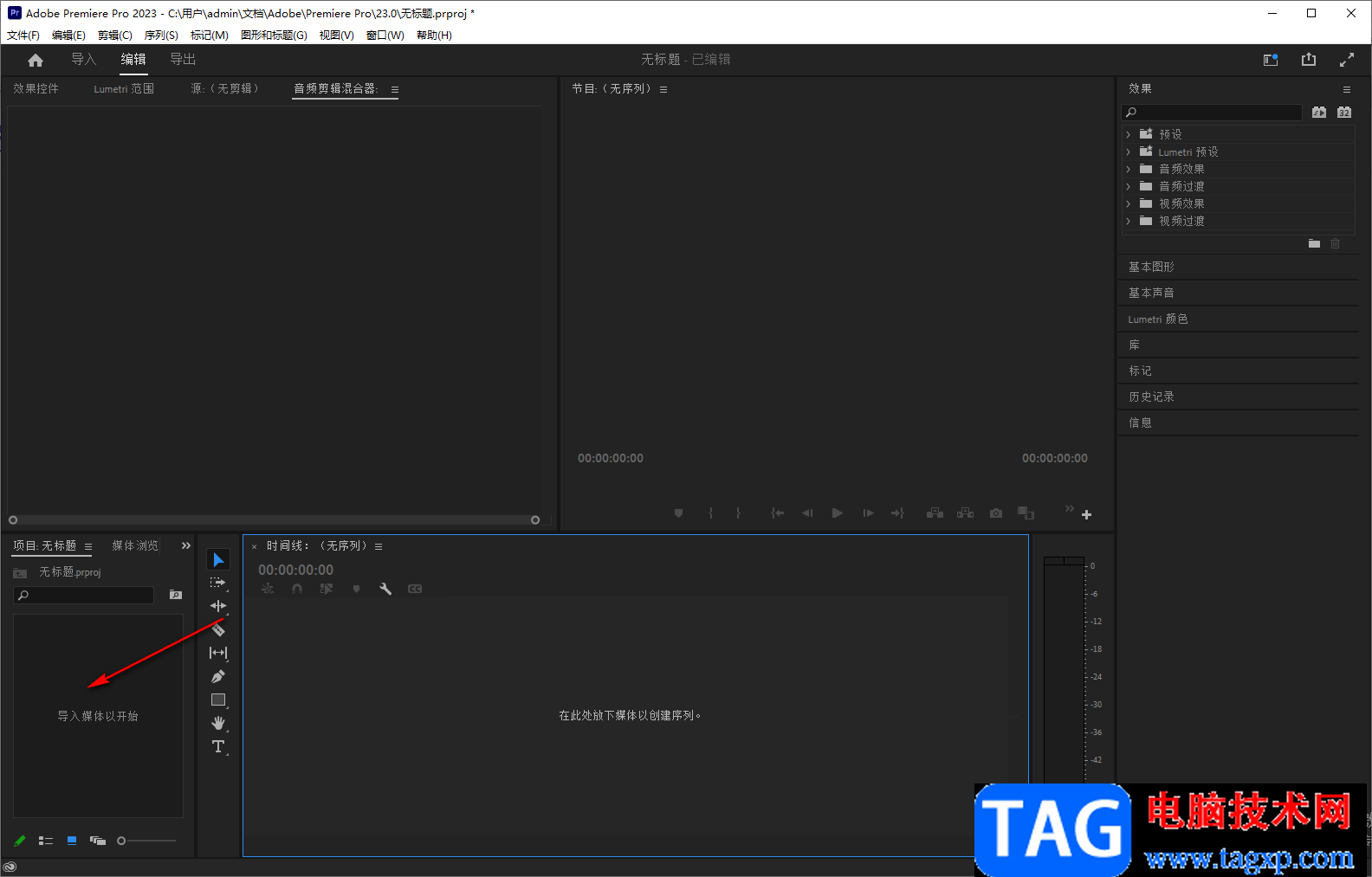Open button editor plus icon
The height and width of the screenshot is (877, 1372).
1086,514
